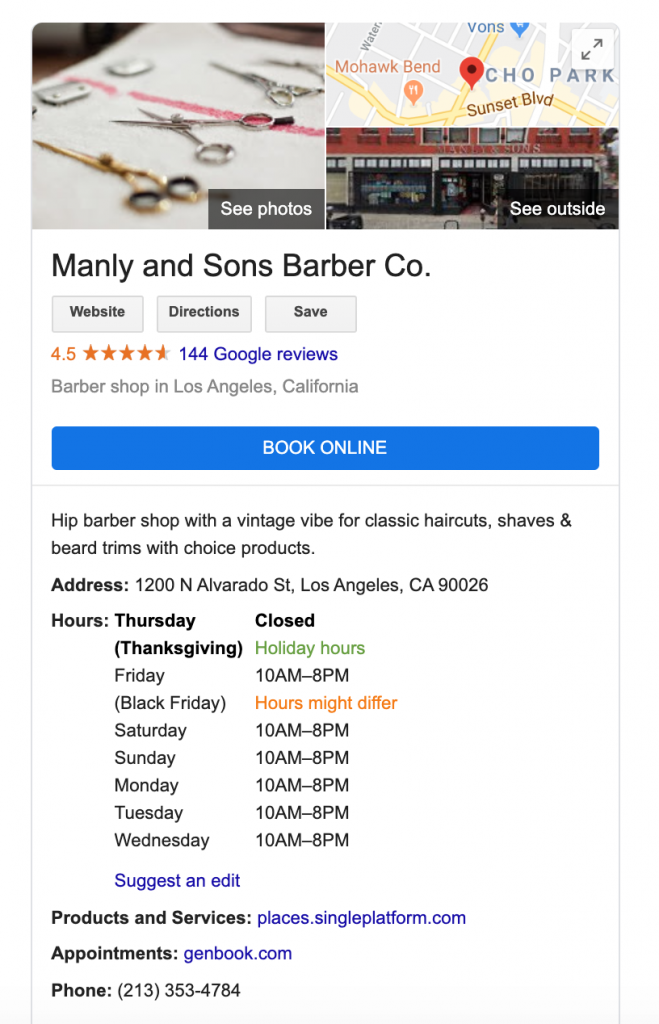Save this business listing
Viewport: 659px width, 1024px height.
pos(311,313)
